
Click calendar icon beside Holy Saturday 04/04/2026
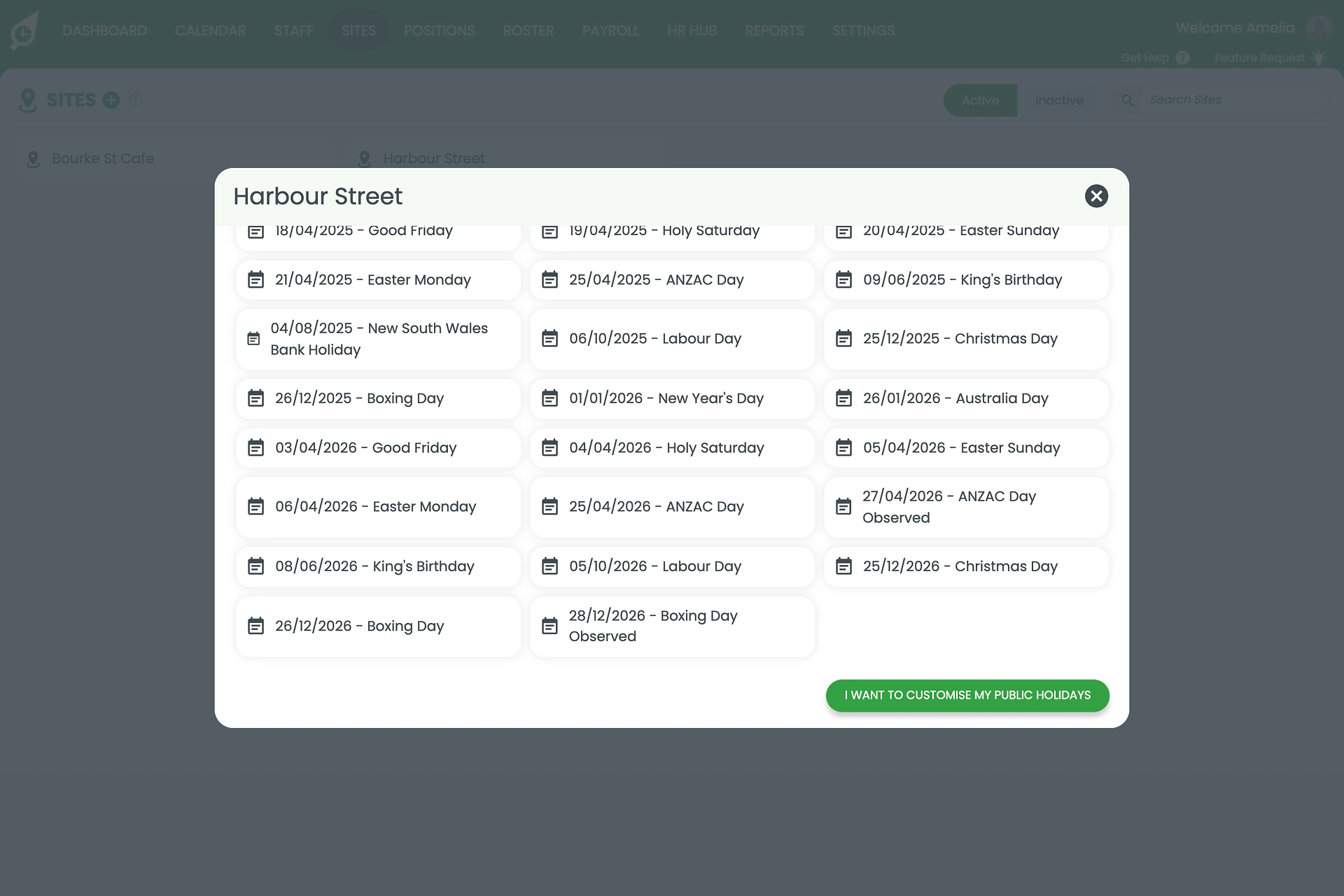tap(550, 448)
